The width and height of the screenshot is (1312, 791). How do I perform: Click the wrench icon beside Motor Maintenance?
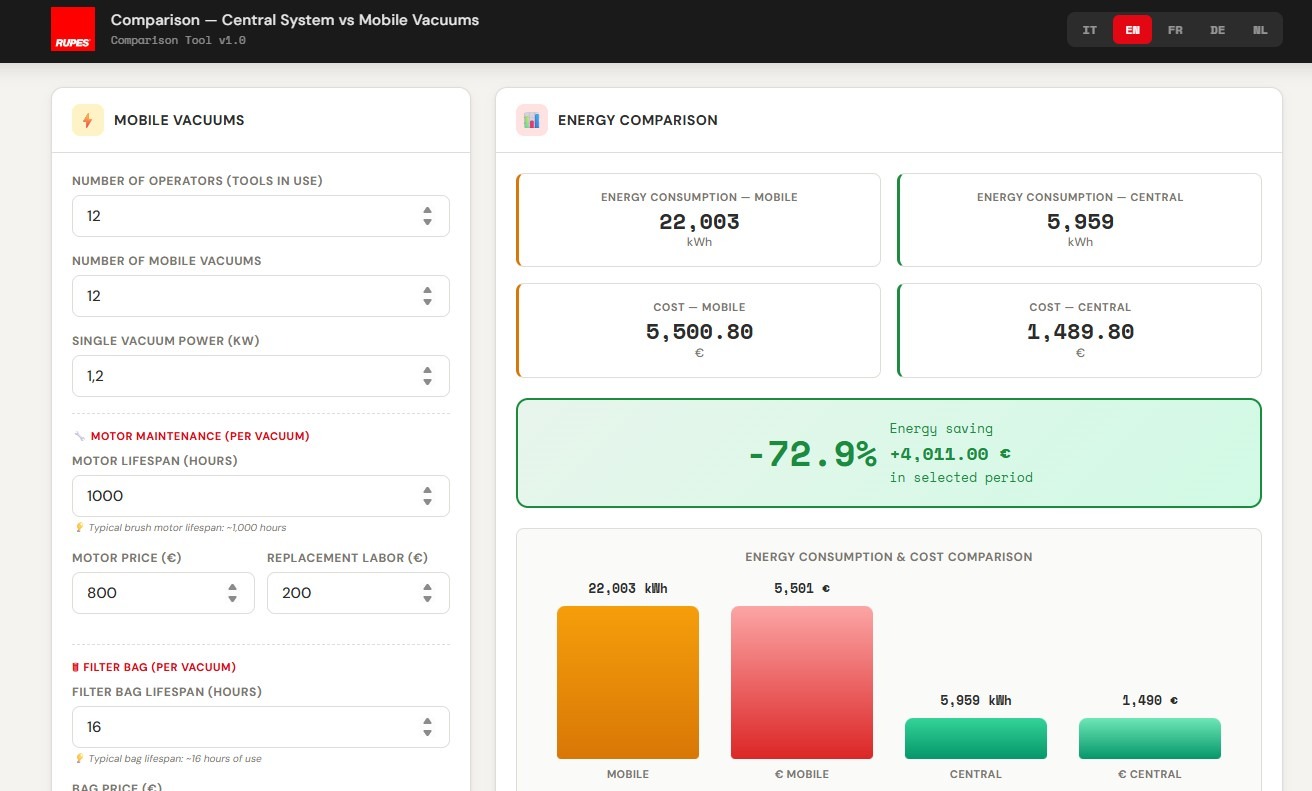pos(80,436)
